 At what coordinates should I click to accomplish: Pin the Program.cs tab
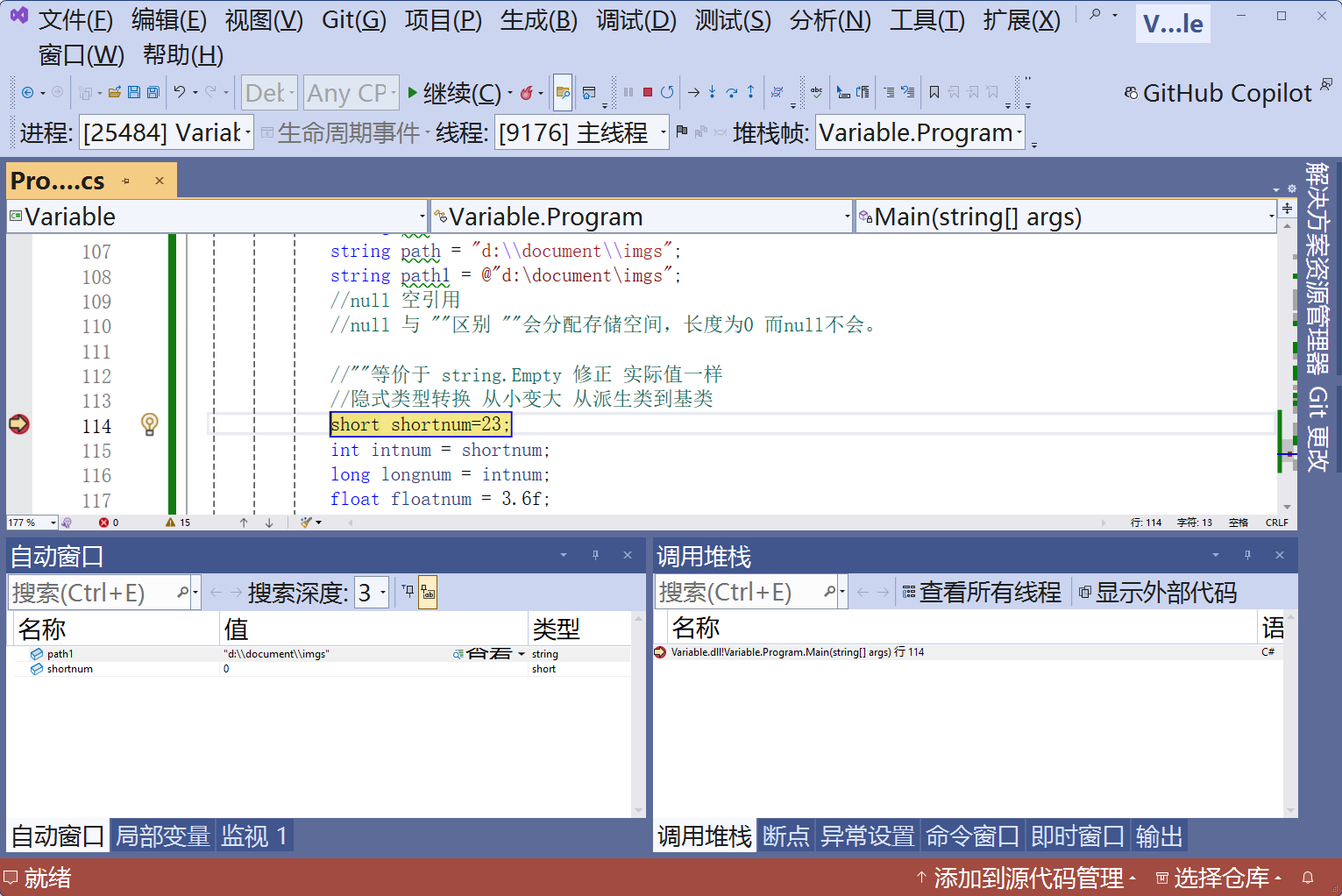coord(126,181)
